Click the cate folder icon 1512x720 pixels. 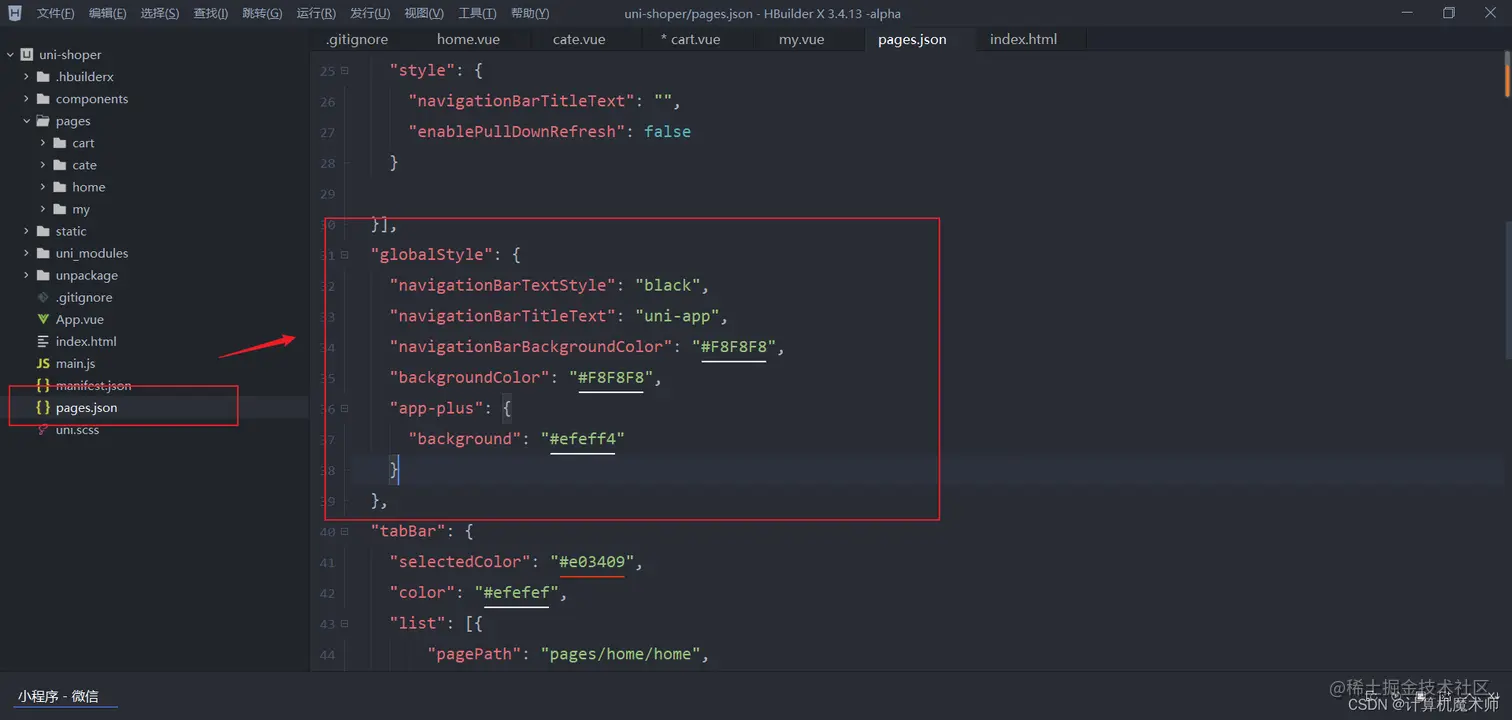[60, 165]
